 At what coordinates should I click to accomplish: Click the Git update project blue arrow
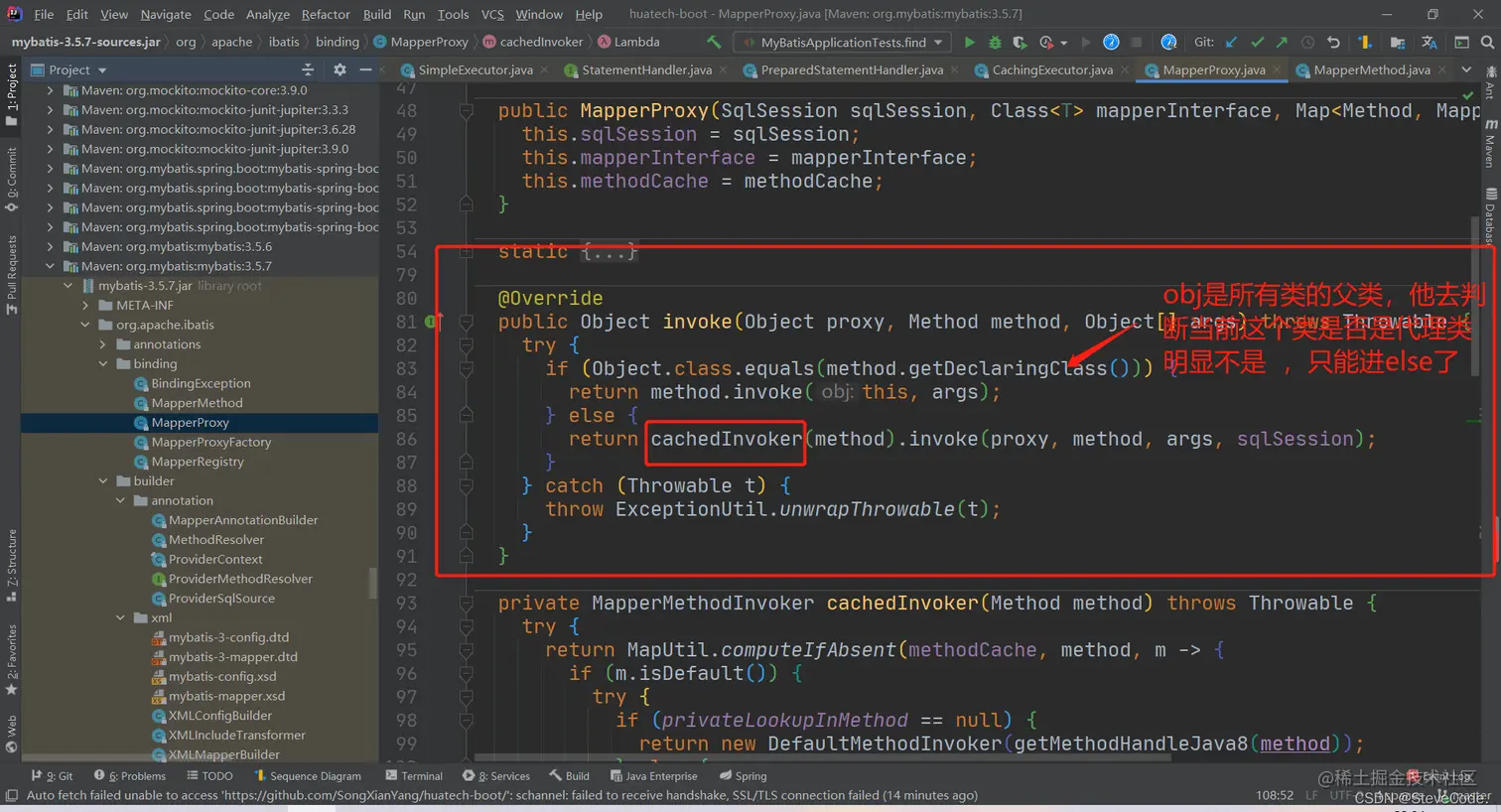coord(1232,42)
